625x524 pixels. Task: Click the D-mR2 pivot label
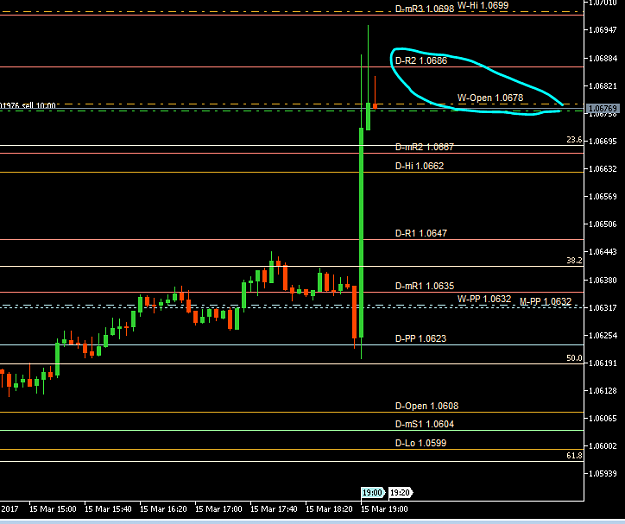coord(424,147)
